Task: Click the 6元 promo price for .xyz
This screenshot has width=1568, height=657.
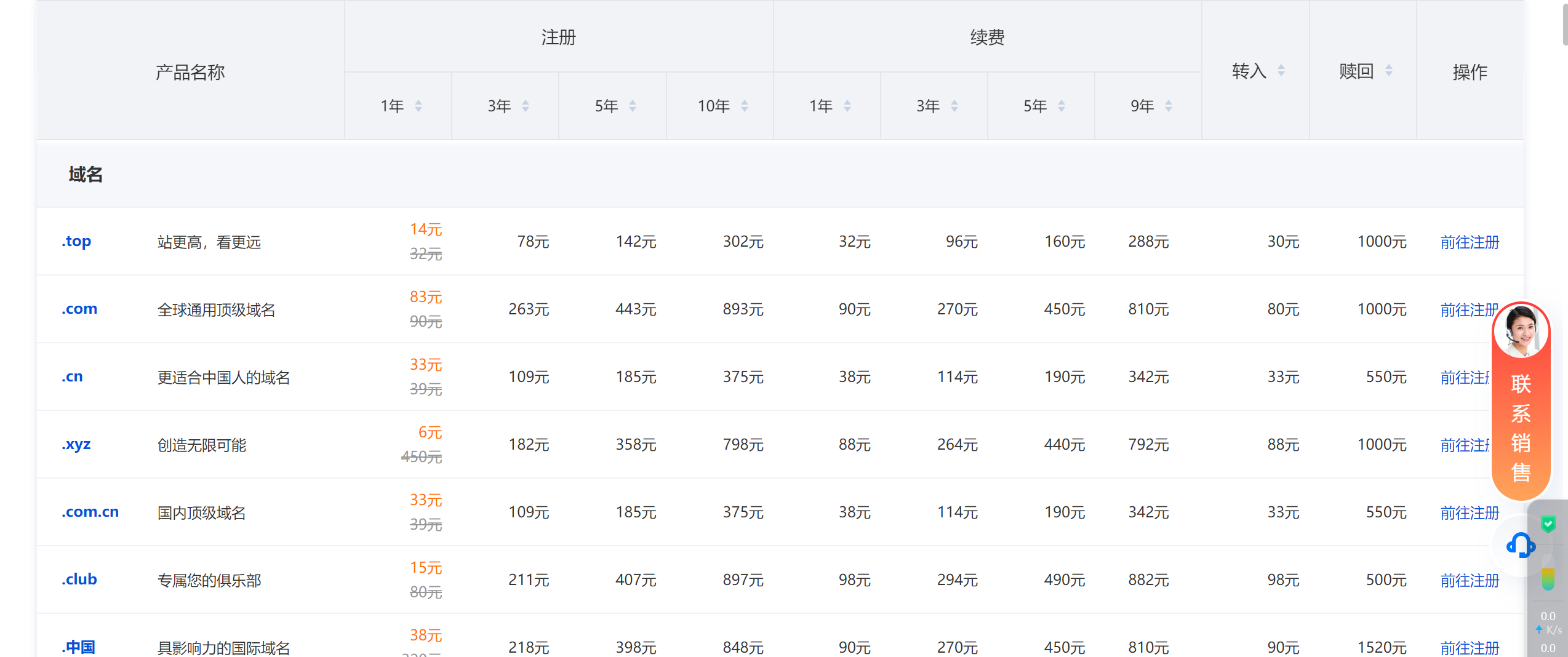Action: [430, 432]
